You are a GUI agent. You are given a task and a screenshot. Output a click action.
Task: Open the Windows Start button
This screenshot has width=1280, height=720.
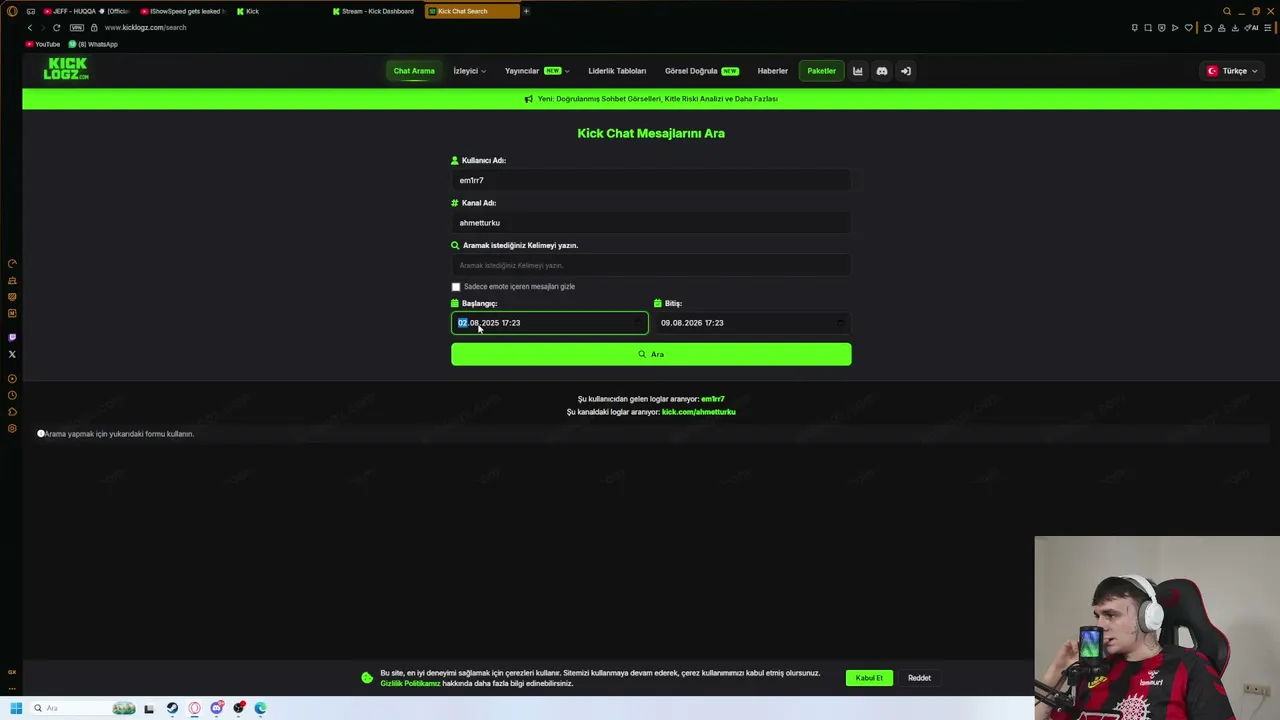16,708
